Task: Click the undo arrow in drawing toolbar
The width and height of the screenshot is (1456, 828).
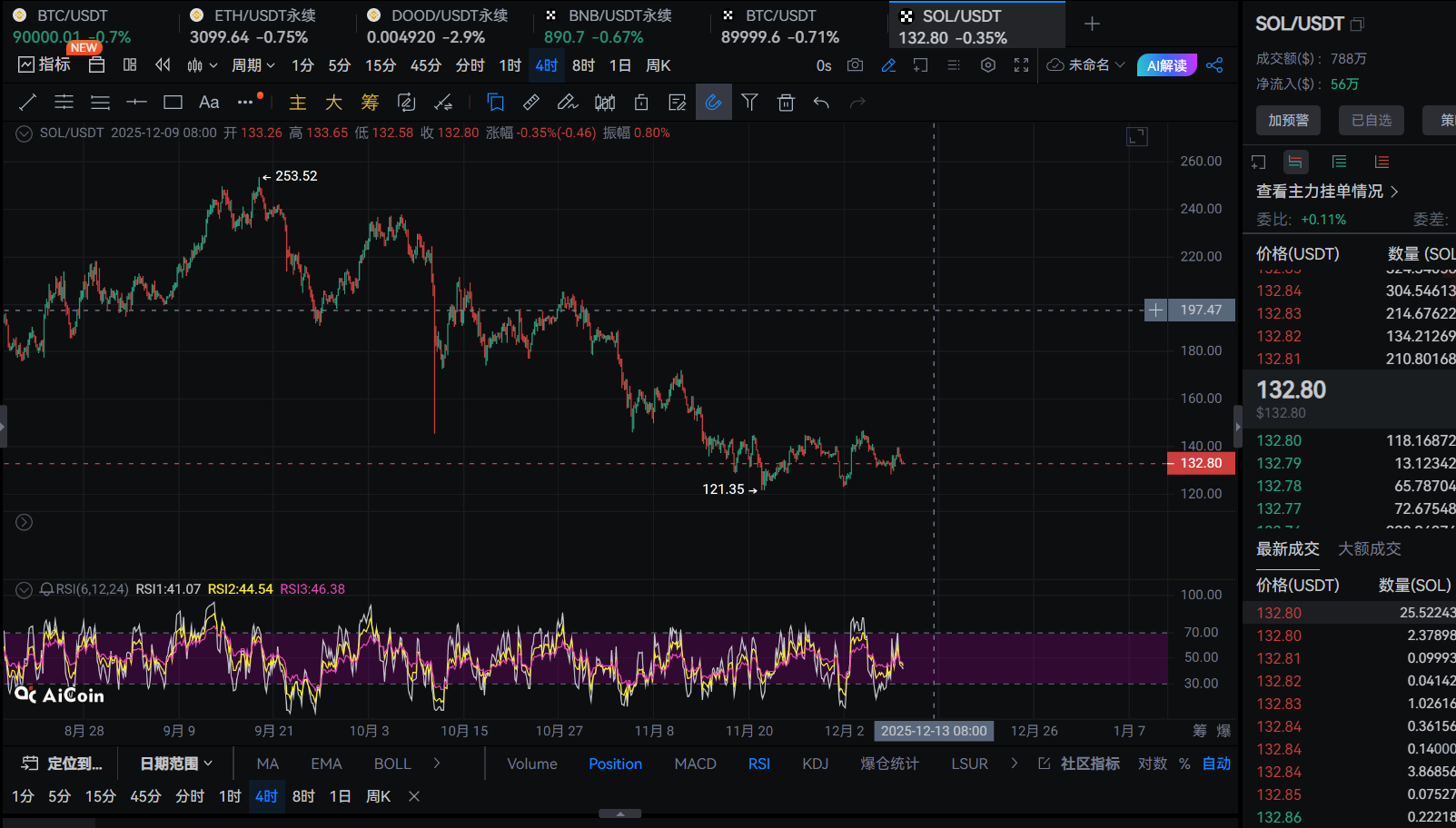Action: 821,103
